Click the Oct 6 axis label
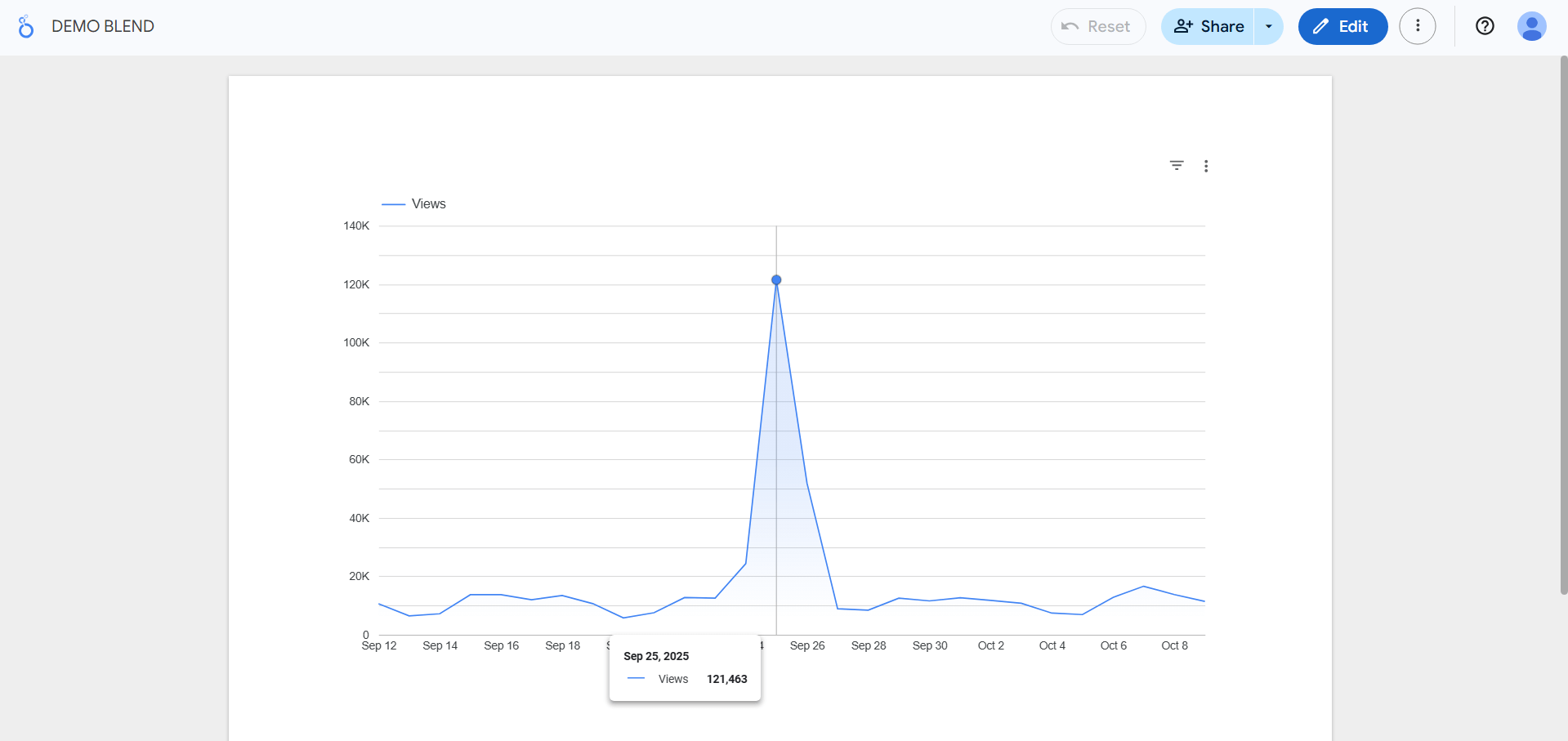 coord(1113,645)
